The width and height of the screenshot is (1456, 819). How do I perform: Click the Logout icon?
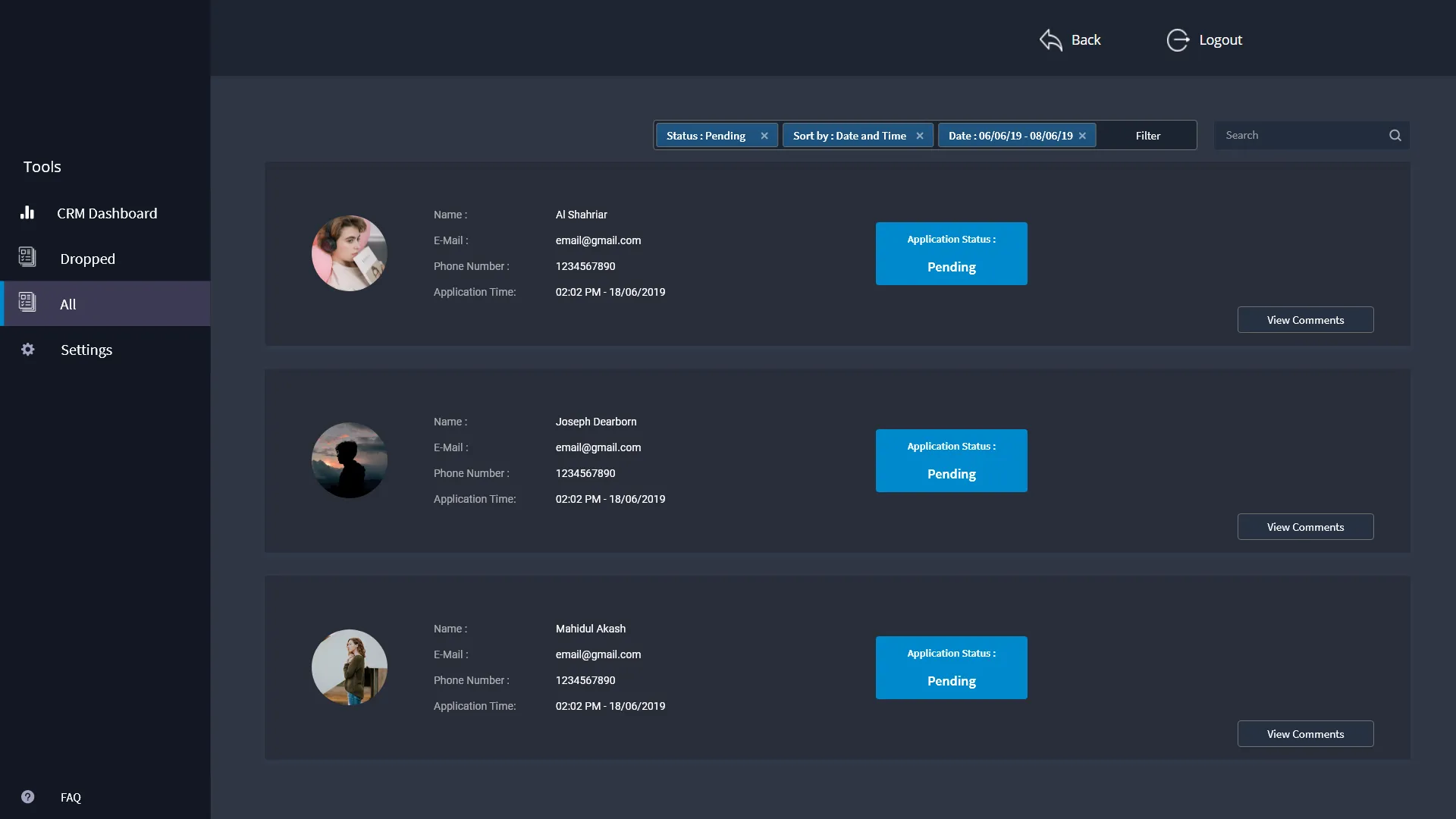[1178, 39]
